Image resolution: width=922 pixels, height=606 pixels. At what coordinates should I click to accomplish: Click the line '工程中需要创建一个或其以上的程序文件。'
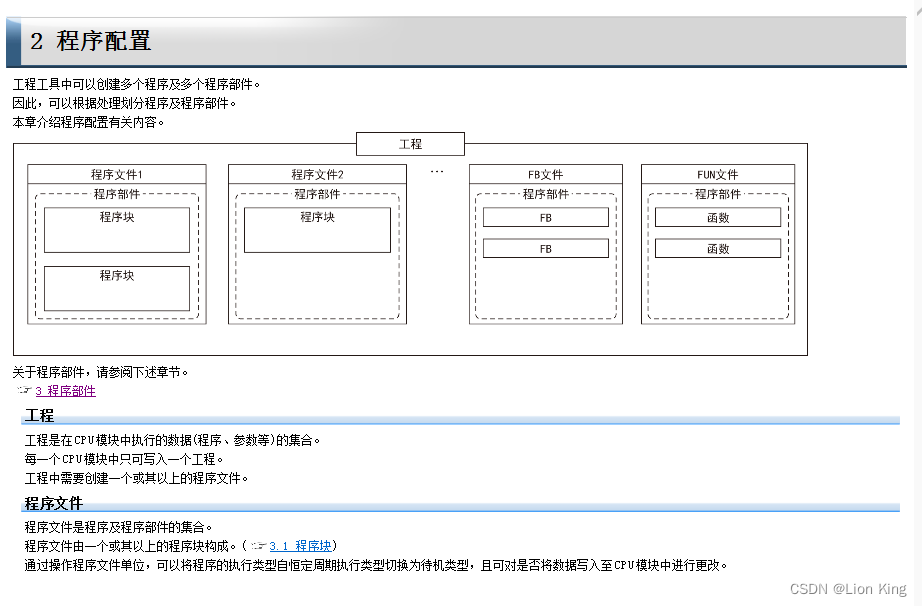point(136,478)
